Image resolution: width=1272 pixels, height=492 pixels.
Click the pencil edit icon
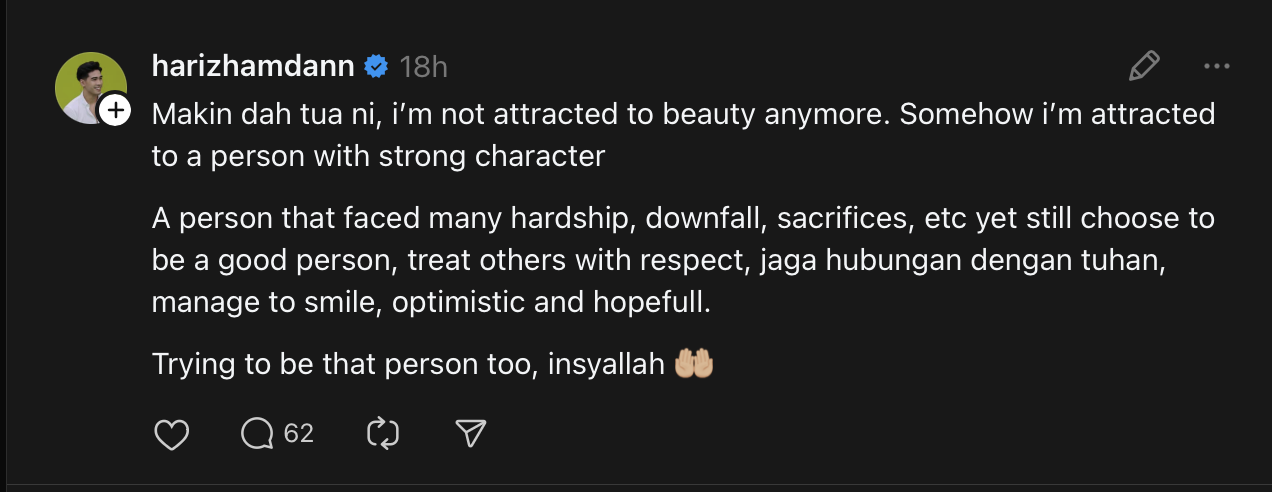(1143, 67)
